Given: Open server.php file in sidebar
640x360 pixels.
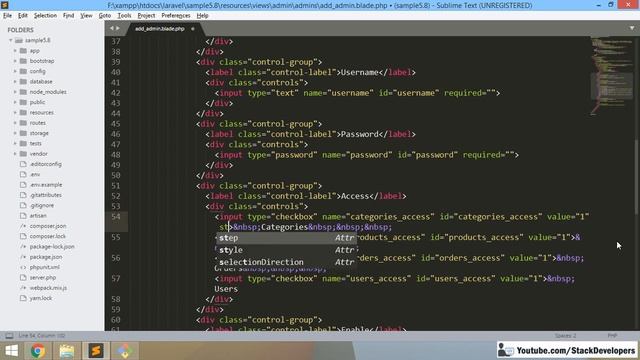Looking at the screenshot, I should pos(42,278).
